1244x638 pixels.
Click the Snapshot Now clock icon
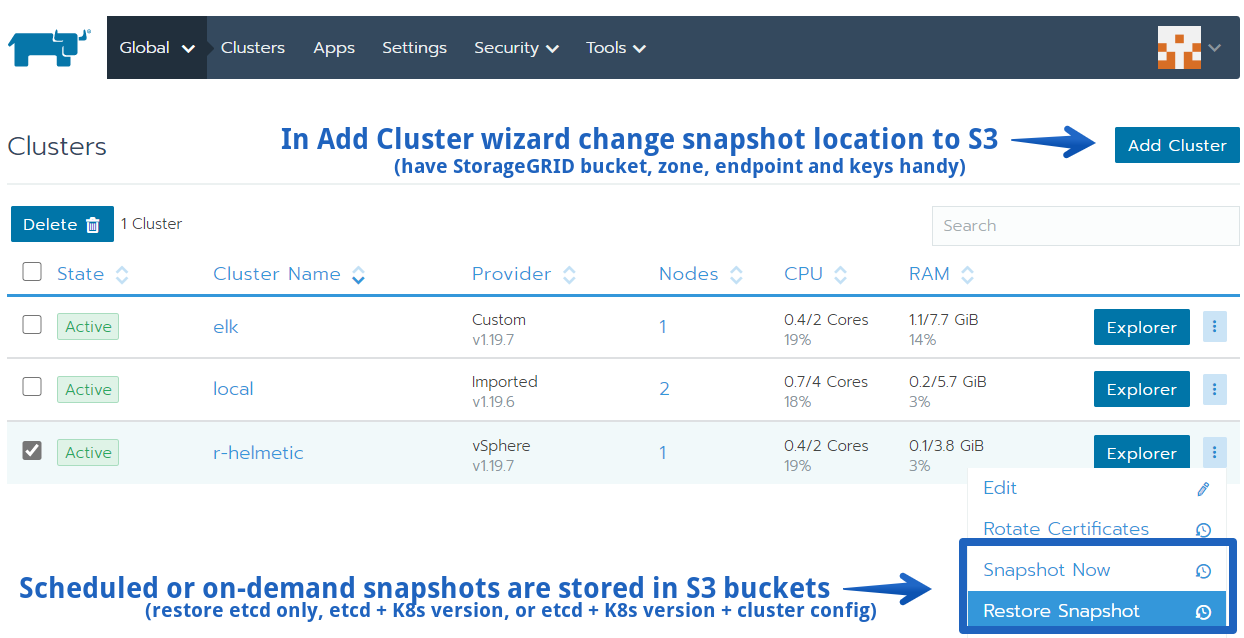(x=1204, y=571)
